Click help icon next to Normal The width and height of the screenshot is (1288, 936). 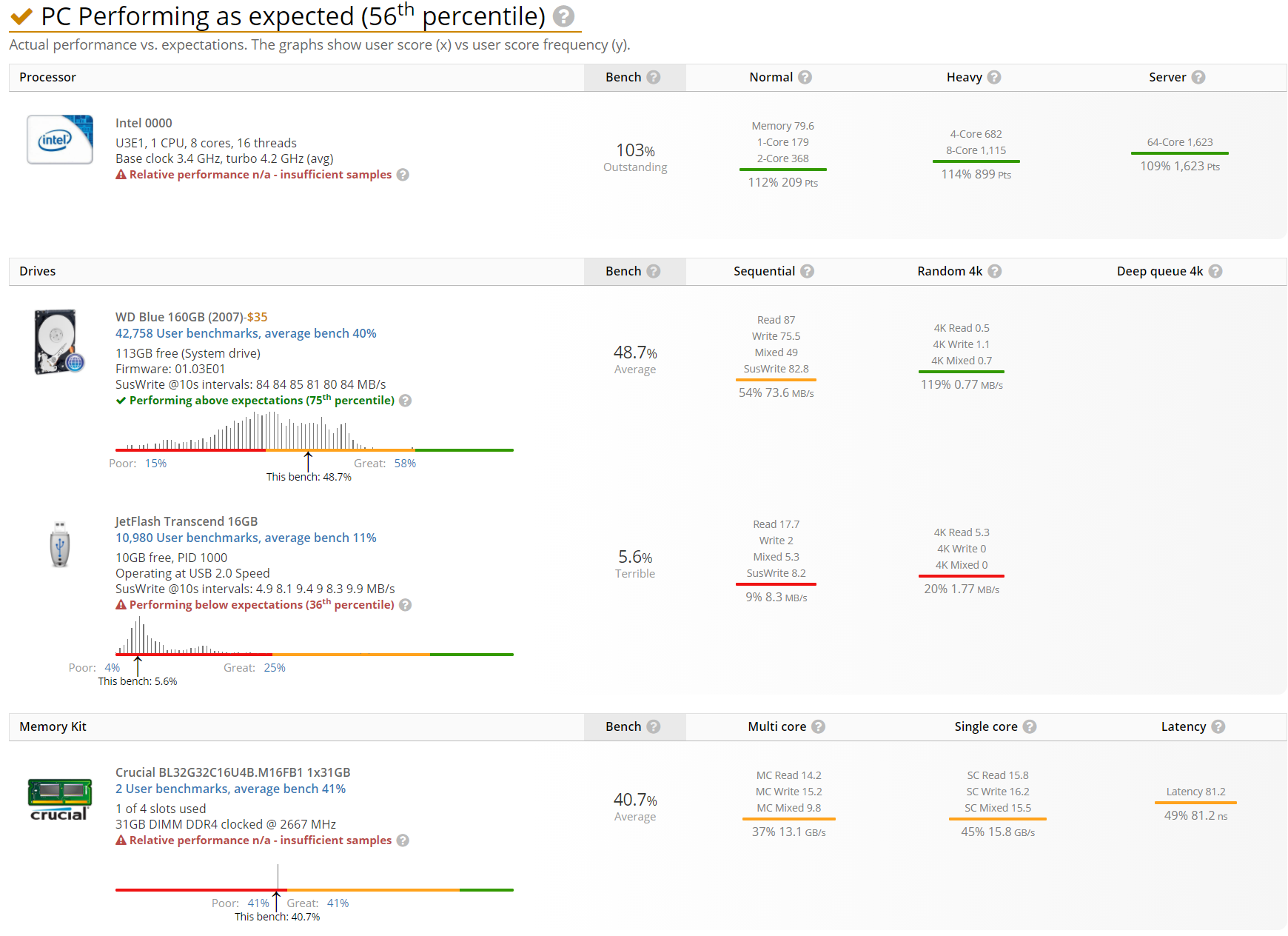[805, 77]
